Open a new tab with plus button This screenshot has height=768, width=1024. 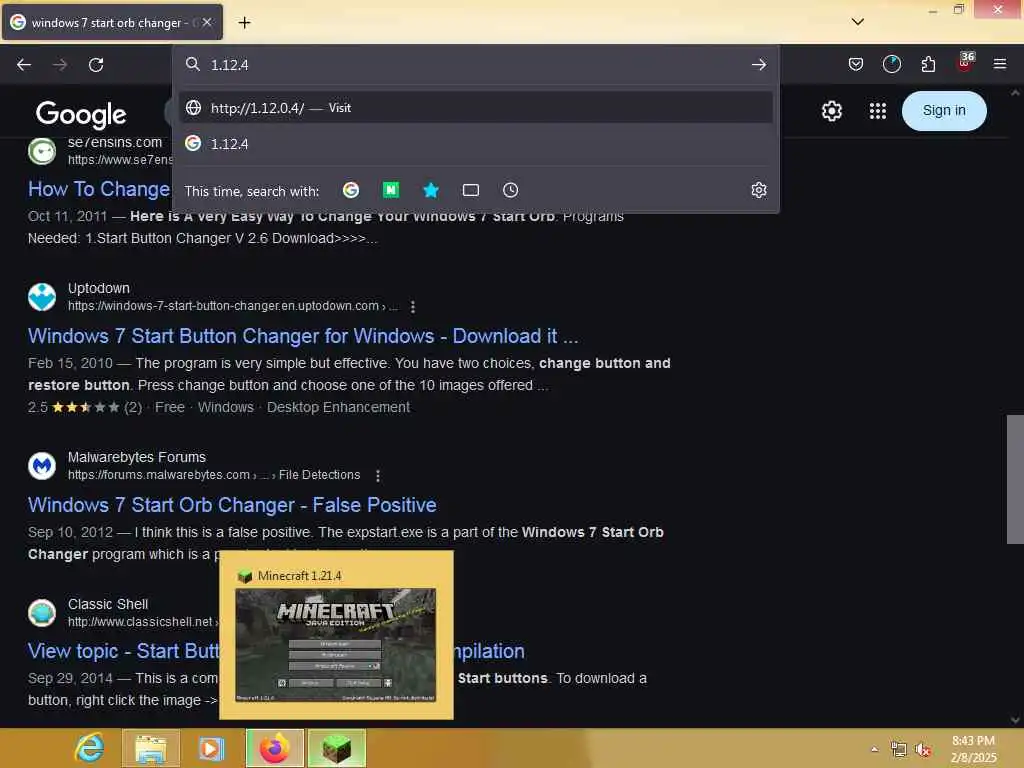coord(244,23)
